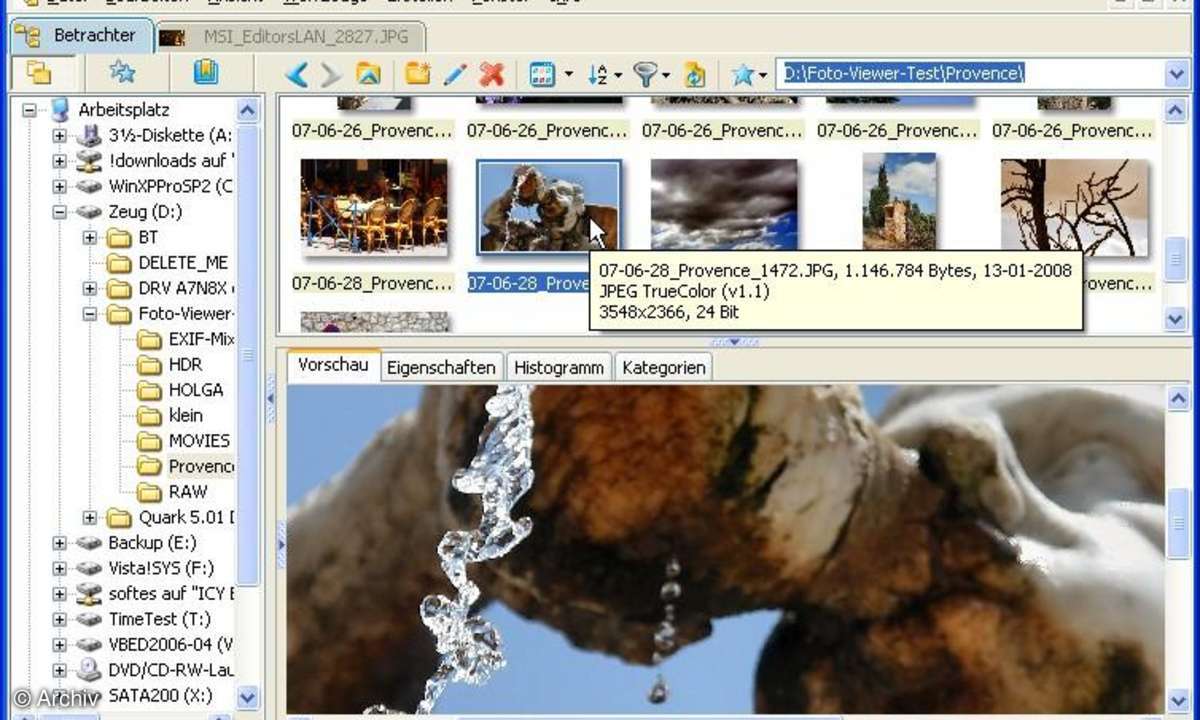Go up to the parent folder
Image resolution: width=1200 pixels, height=720 pixels.
[x=369, y=74]
